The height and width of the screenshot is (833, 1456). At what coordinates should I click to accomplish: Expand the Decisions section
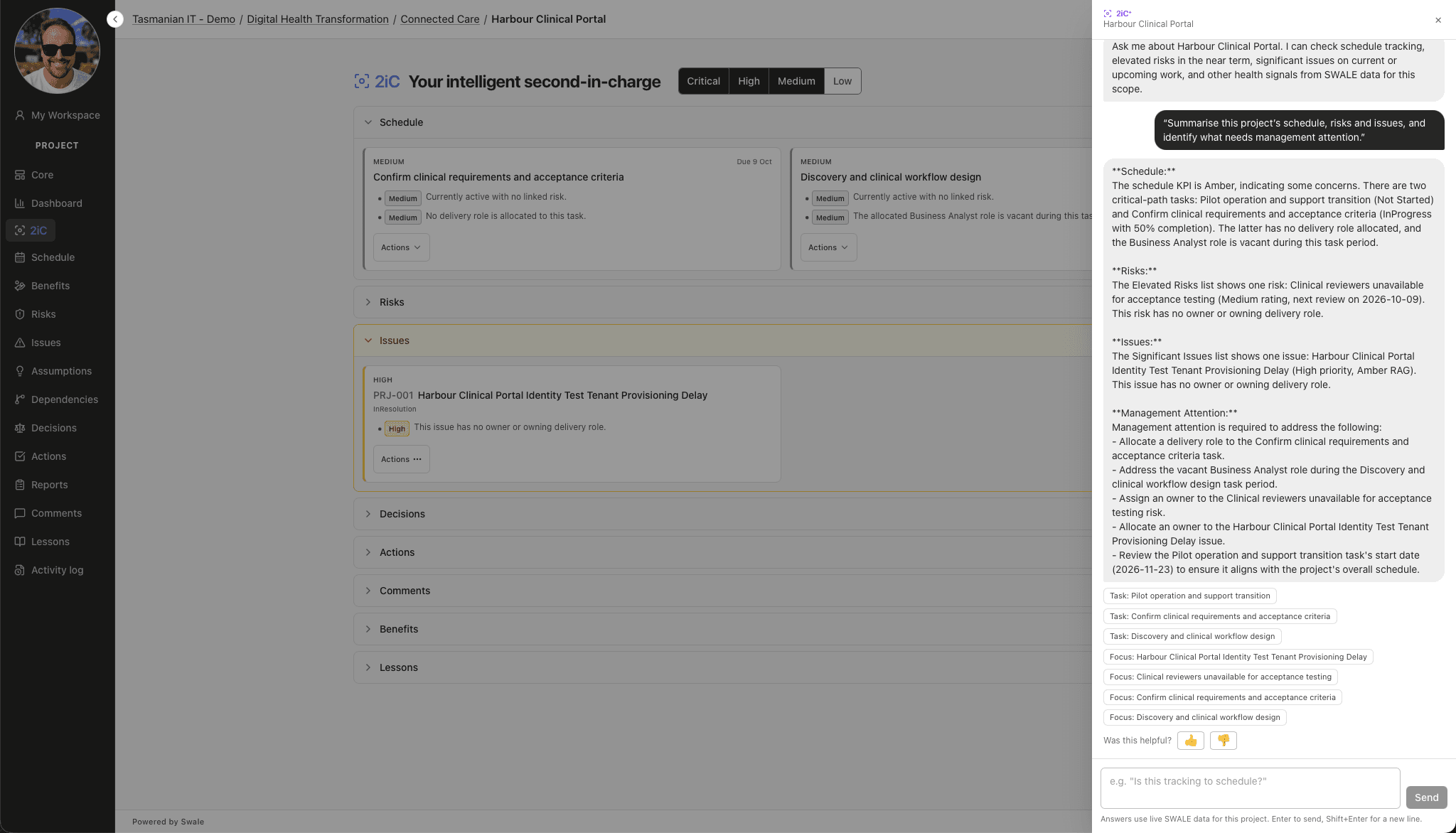coord(722,514)
